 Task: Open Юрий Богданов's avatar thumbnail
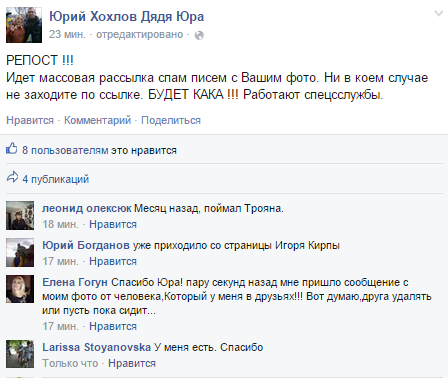(x=20, y=252)
